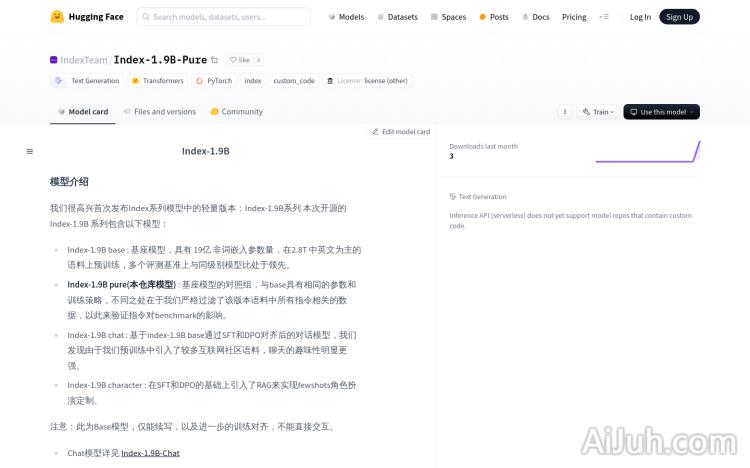This screenshot has height=468, width=750.
Task: Open the table of contents icon
Action: click(x=29, y=152)
